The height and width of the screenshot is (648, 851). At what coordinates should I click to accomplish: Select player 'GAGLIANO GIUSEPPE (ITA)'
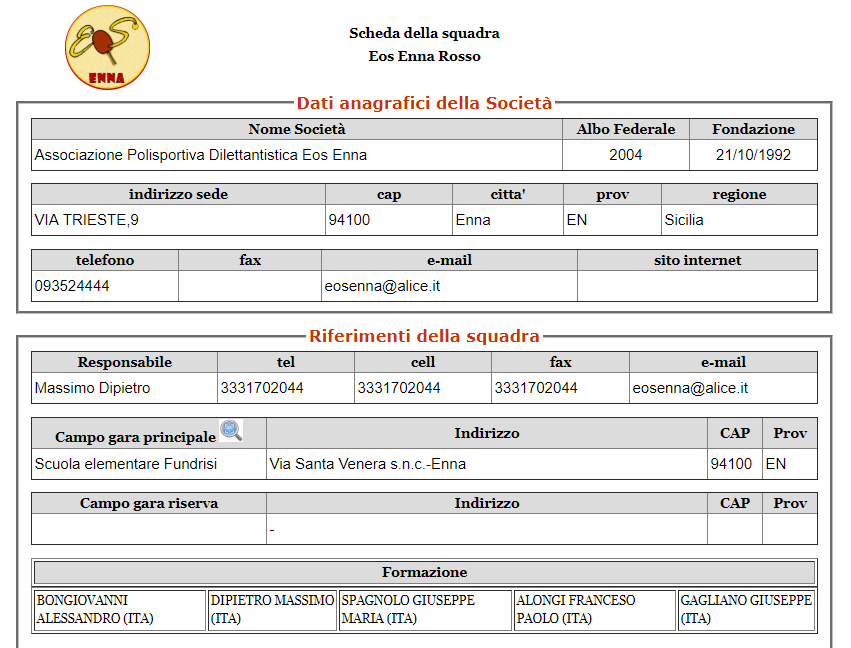(747, 610)
